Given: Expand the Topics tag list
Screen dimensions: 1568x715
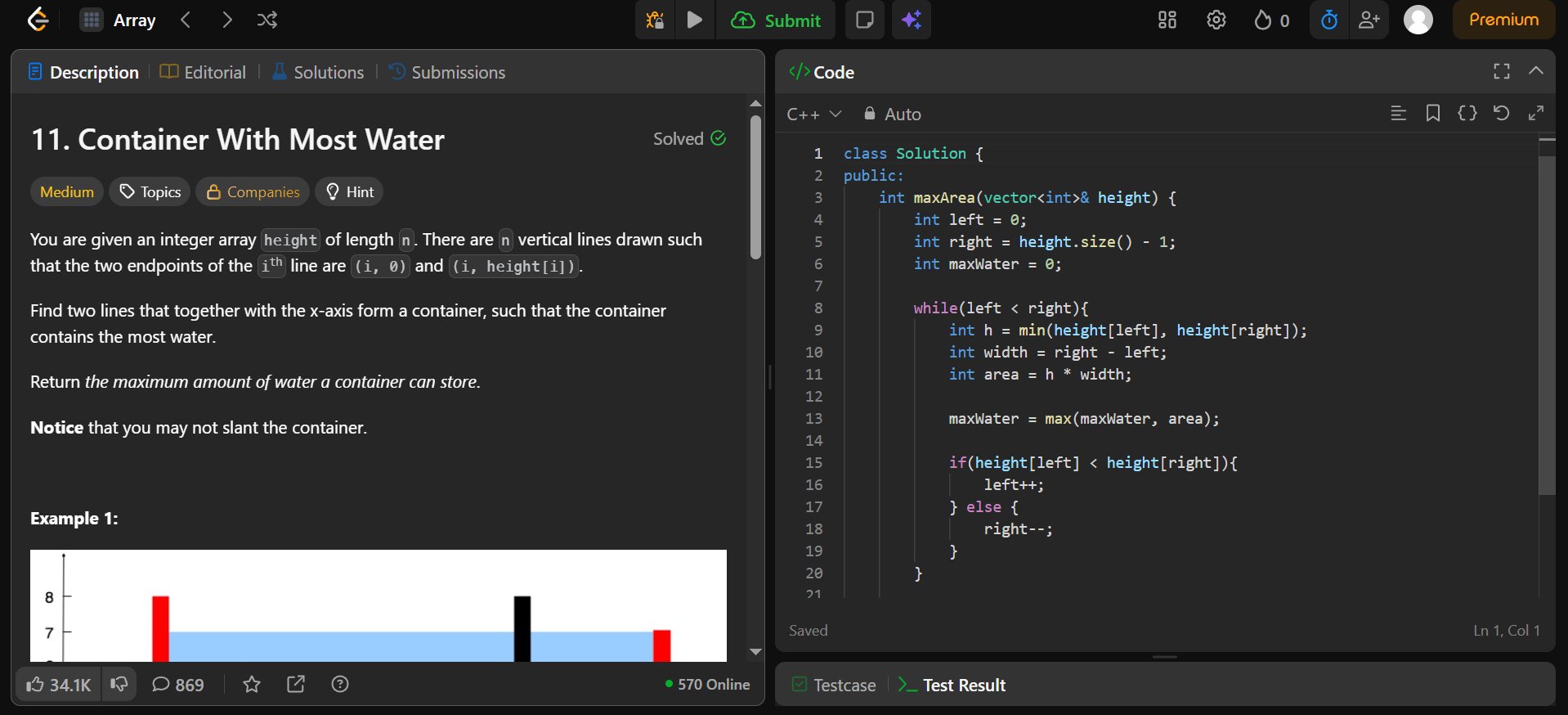Looking at the screenshot, I should 150,191.
